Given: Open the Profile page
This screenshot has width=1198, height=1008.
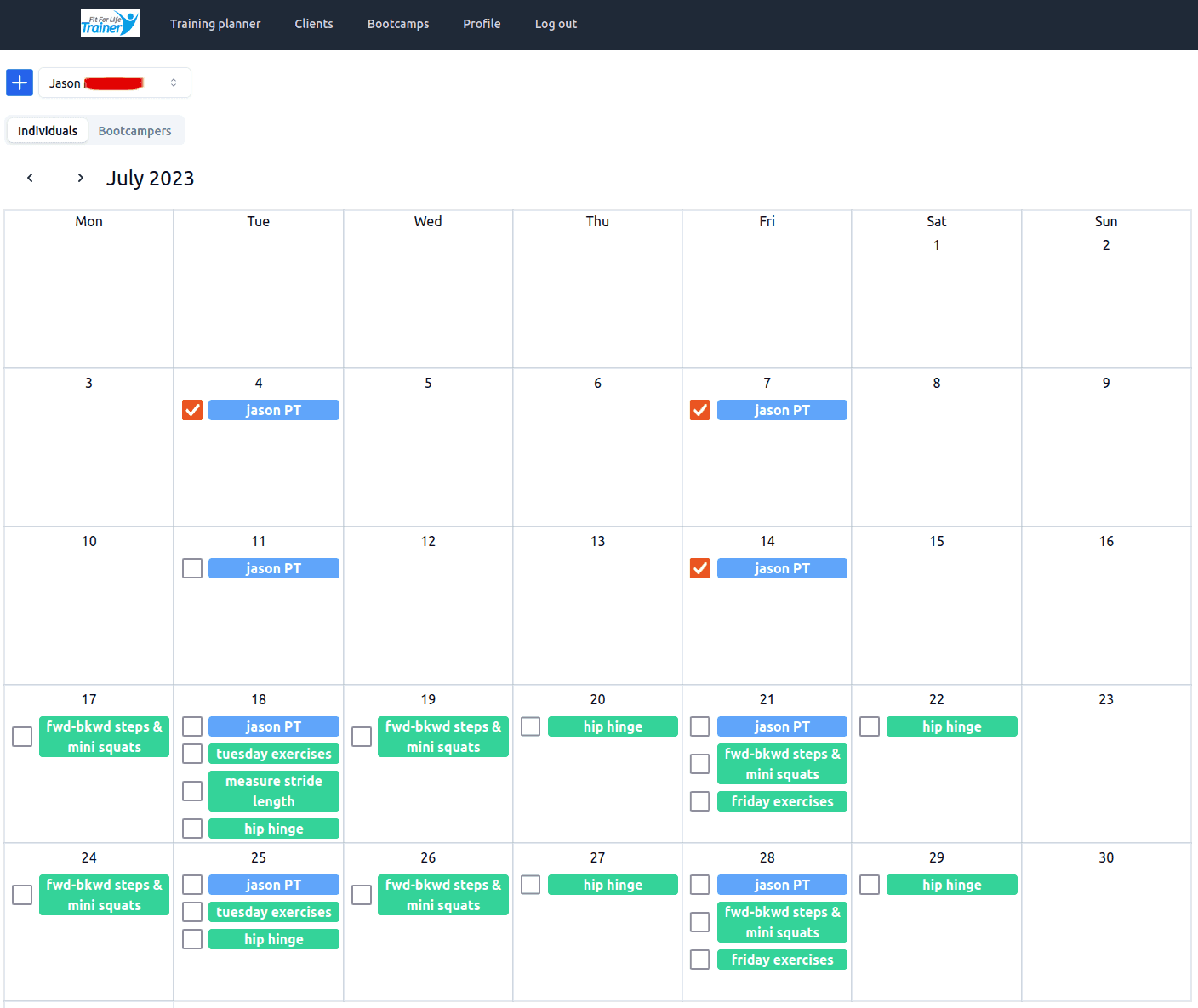Looking at the screenshot, I should (482, 24).
